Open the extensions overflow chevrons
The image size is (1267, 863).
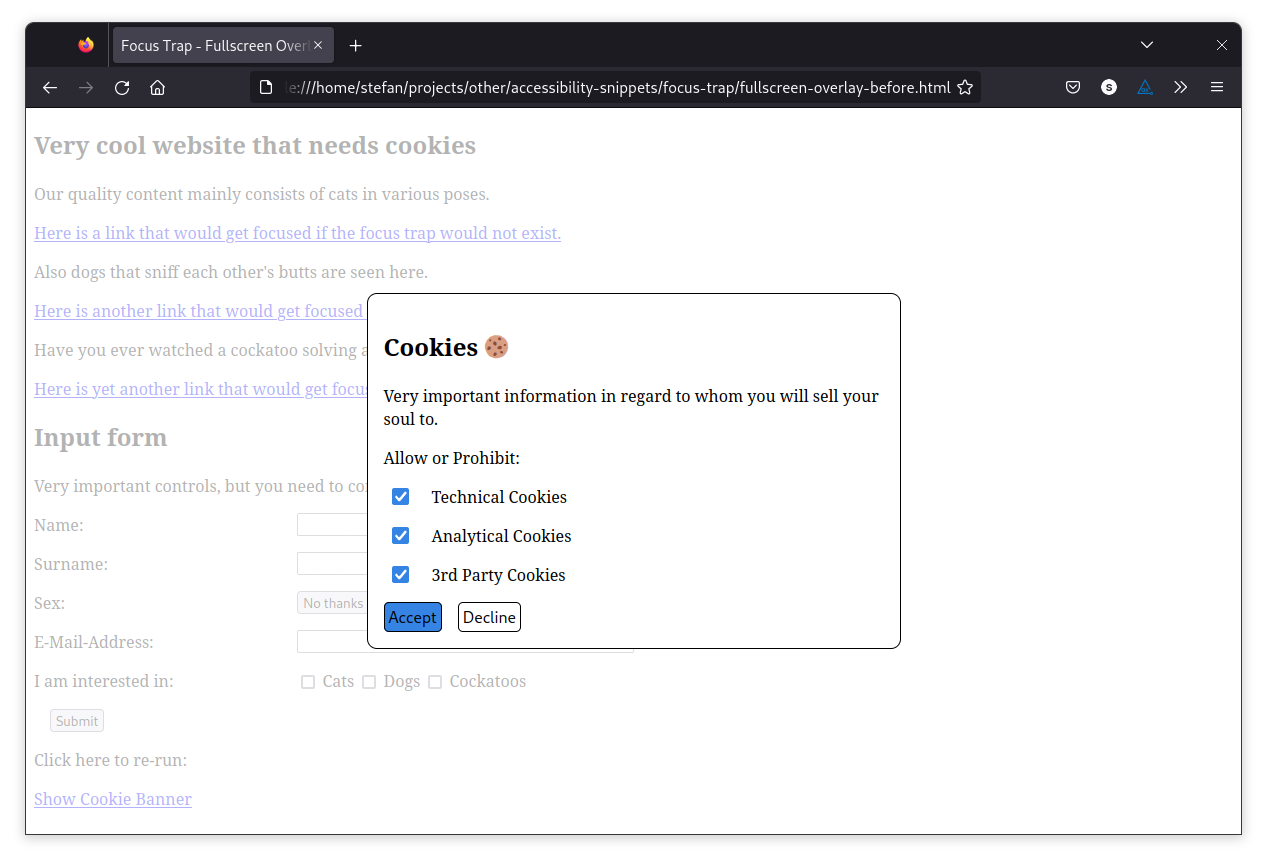(x=1181, y=87)
